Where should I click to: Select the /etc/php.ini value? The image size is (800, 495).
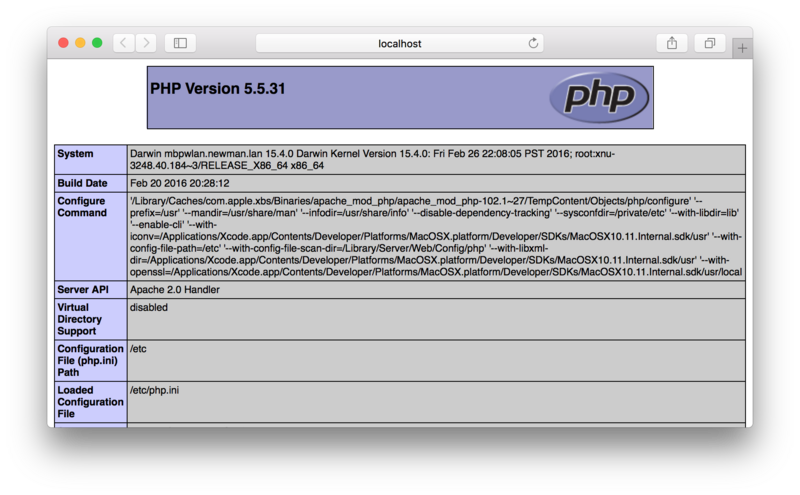(x=154, y=390)
